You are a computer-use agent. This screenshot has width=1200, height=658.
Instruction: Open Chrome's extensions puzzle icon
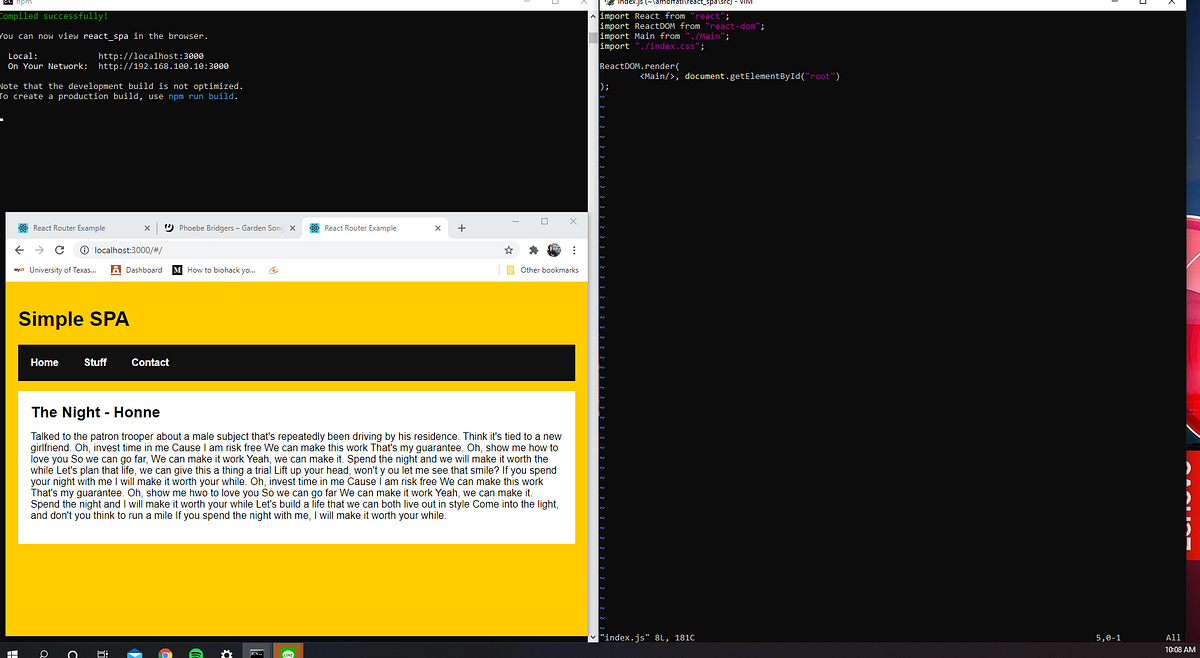533,250
